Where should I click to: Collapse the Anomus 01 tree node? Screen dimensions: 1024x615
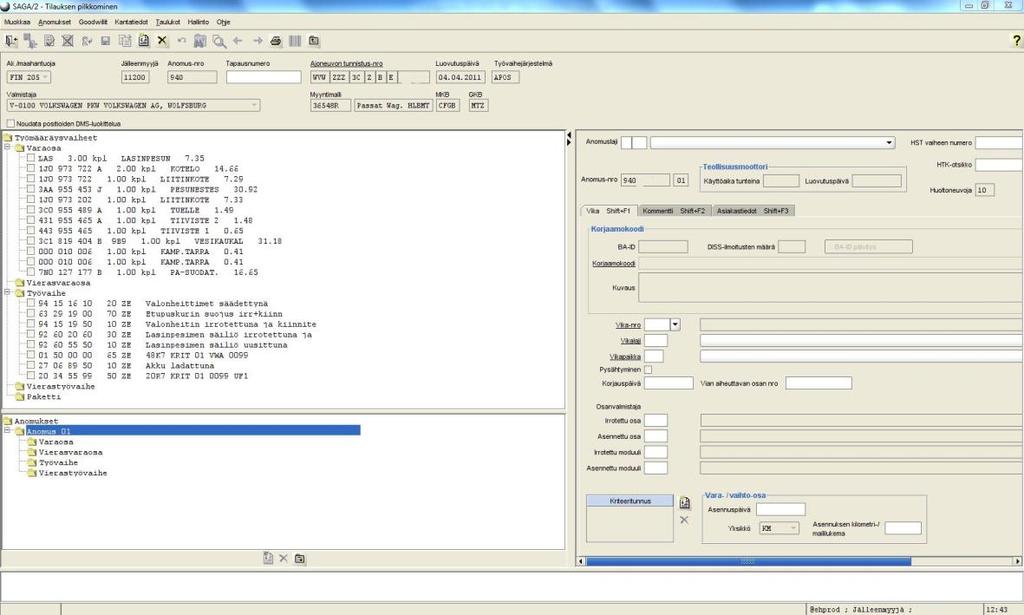coord(8,431)
